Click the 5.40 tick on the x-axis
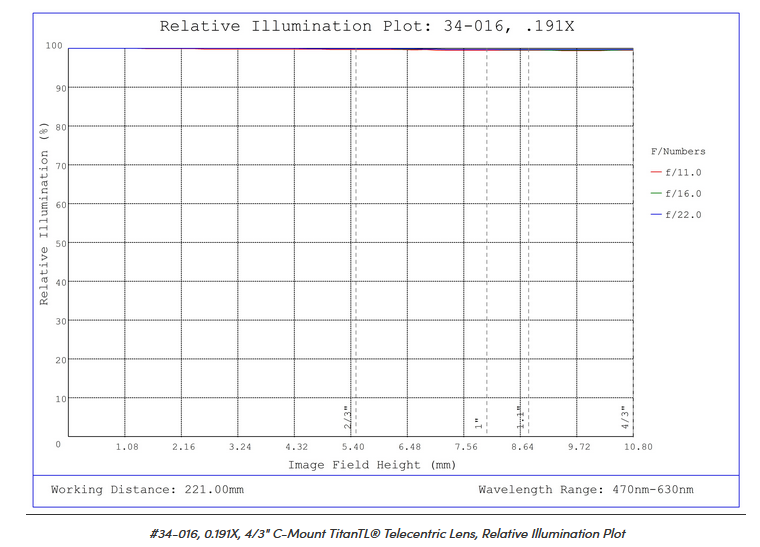 353,447
